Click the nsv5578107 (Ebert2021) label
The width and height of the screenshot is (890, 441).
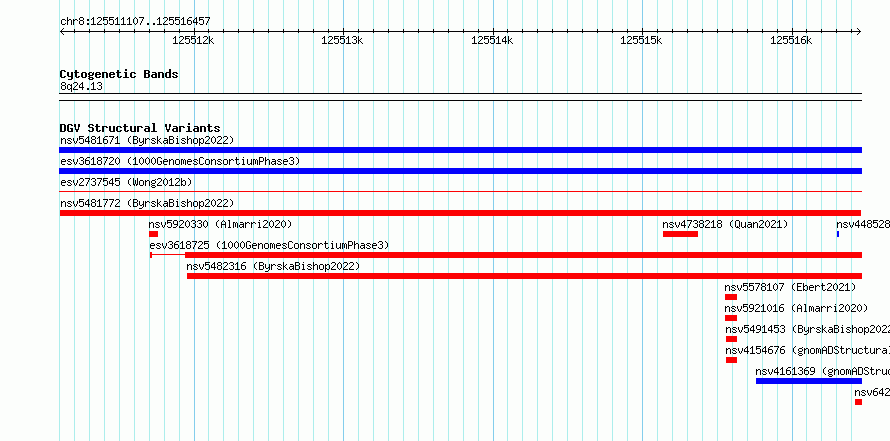click(790, 287)
